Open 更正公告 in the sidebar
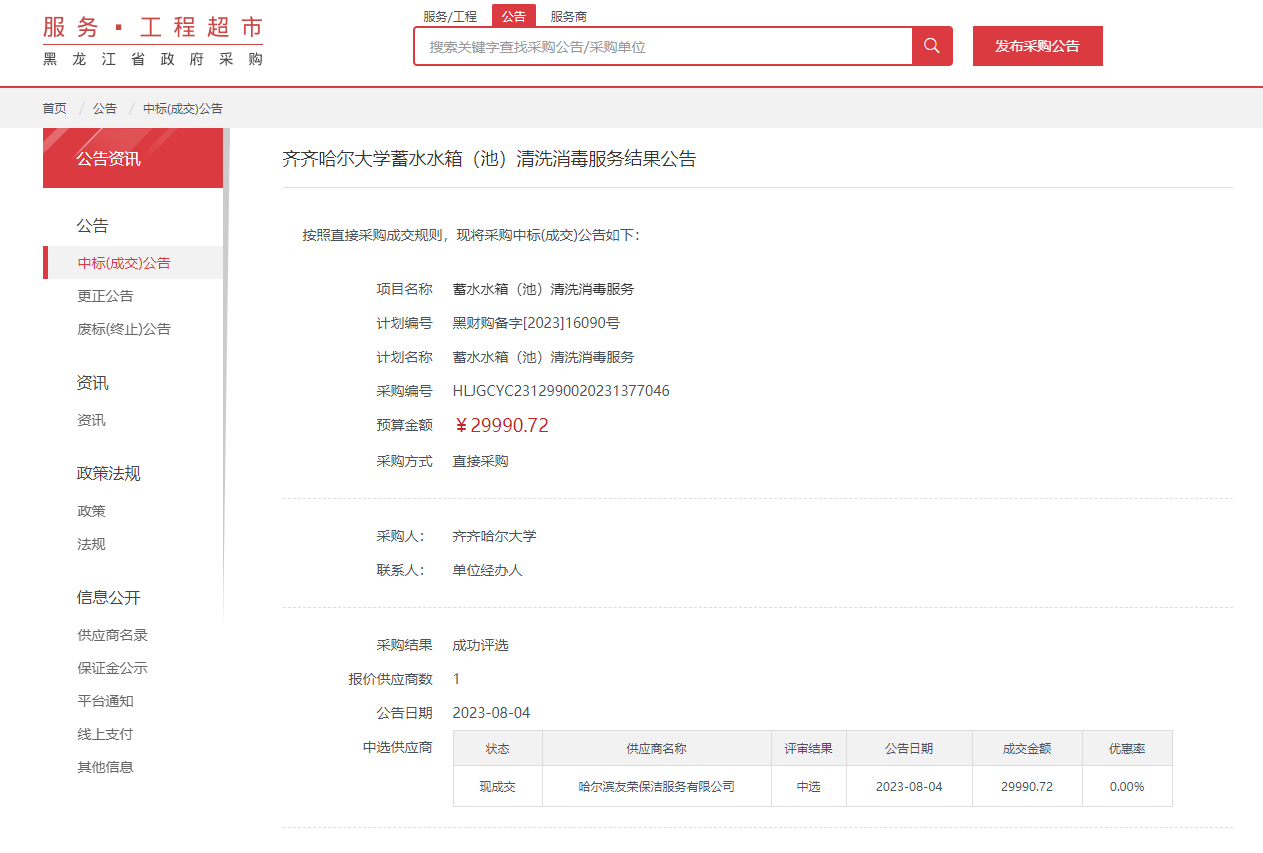This screenshot has width=1263, height=853. coord(105,296)
